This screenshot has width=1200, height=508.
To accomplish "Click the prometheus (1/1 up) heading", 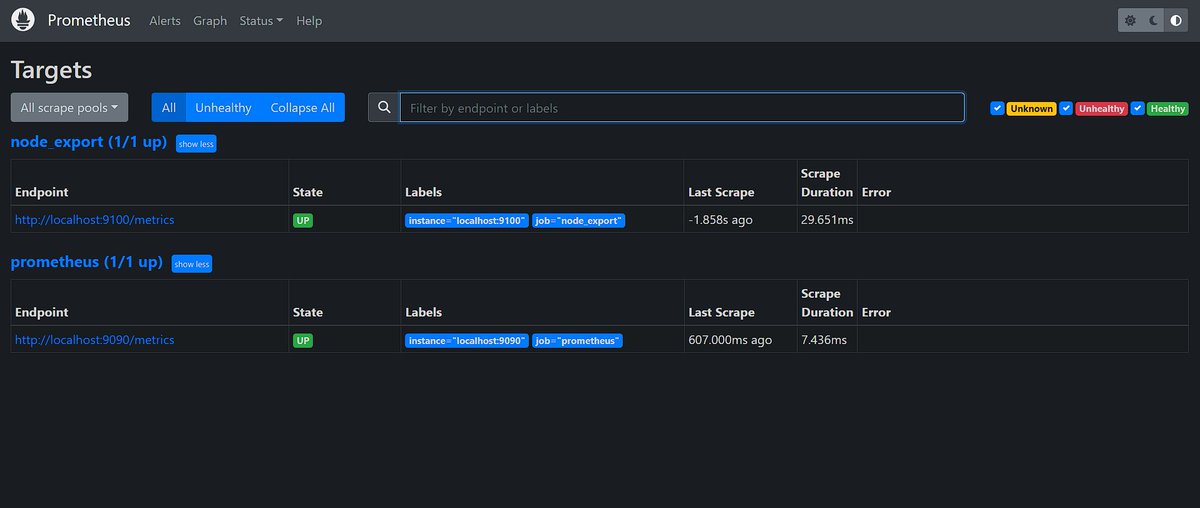I will 86,262.
